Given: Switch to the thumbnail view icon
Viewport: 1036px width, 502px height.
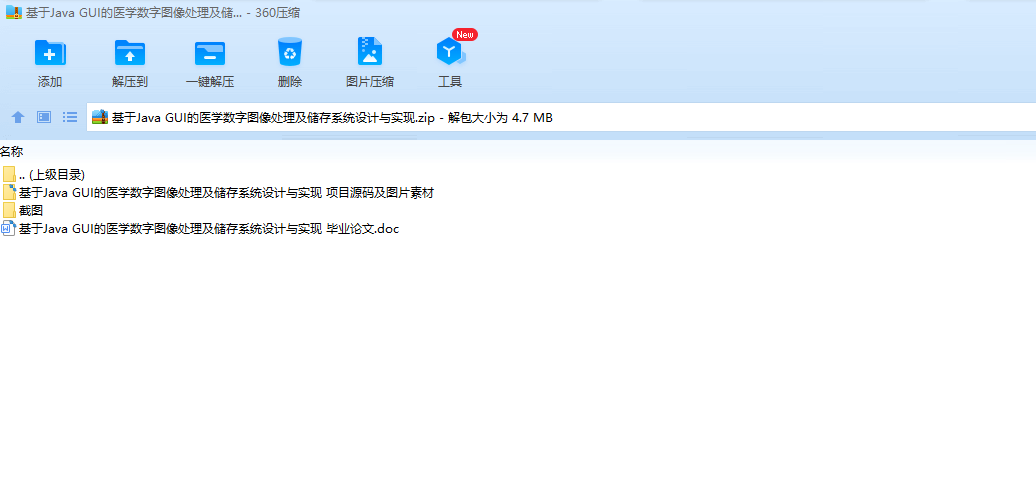Looking at the screenshot, I should click(x=44, y=118).
